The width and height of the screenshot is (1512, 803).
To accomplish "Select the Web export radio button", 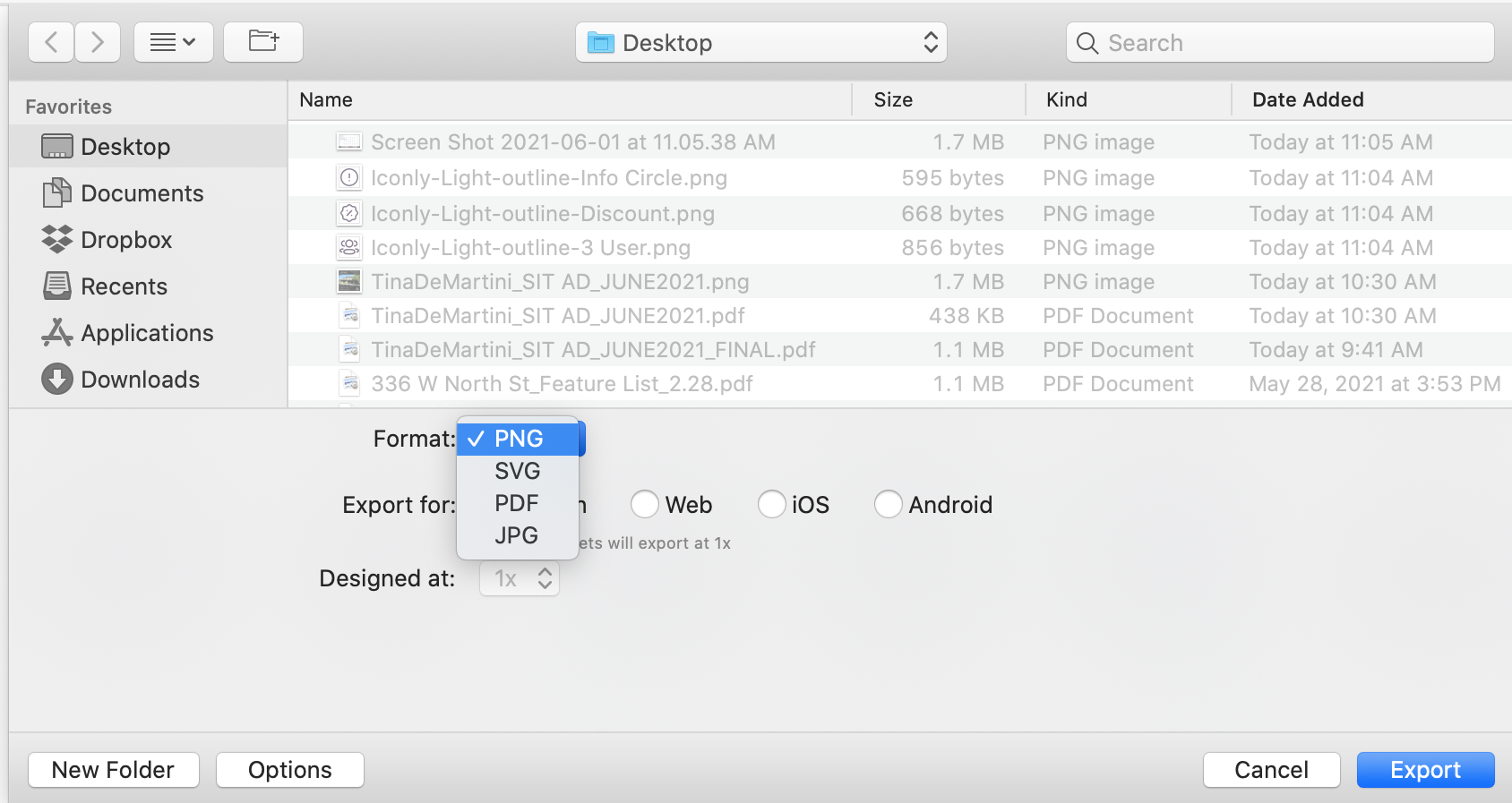I will [x=645, y=505].
